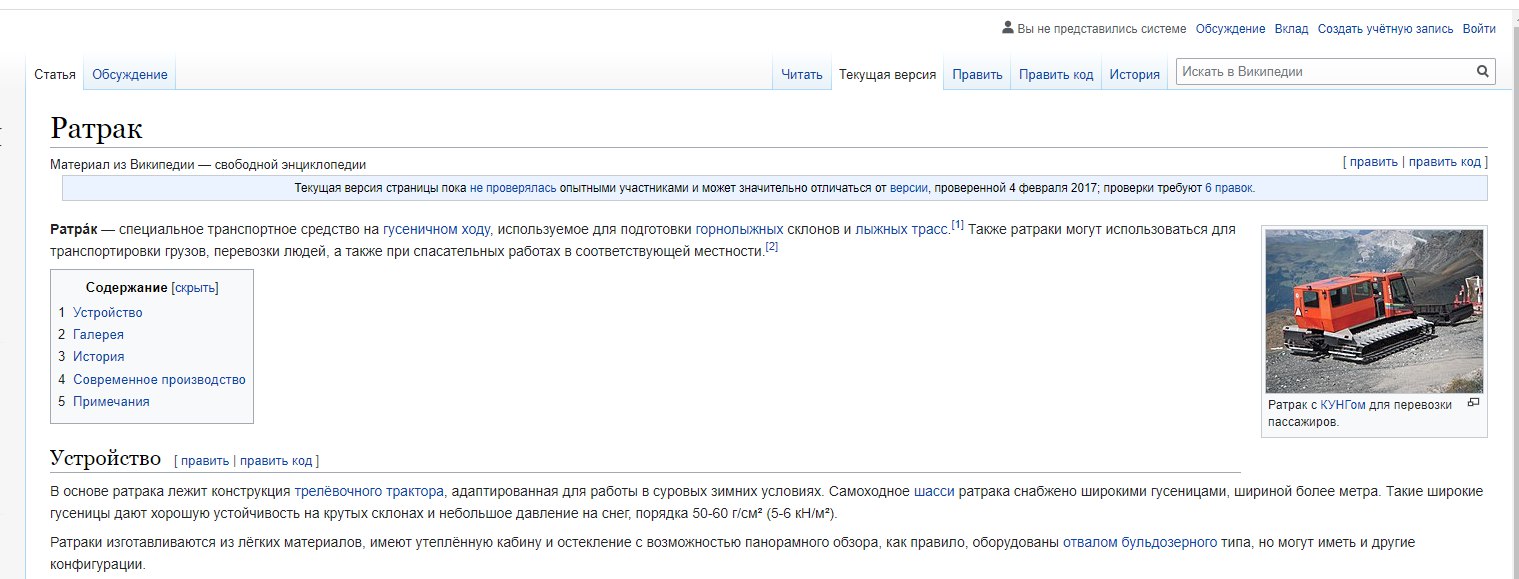Jump to Устройство in contents

coord(108,313)
